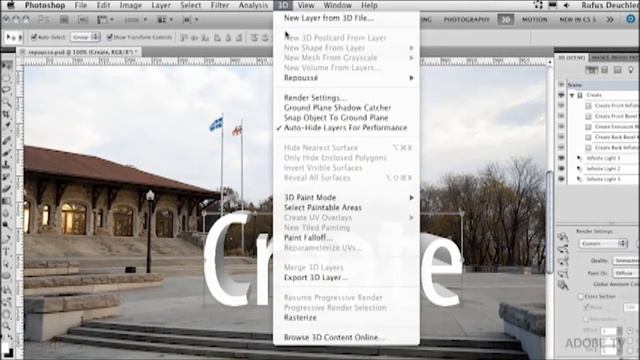This screenshot has width=640, height=360.
Task: Select the Move tool in the toolbox
Action: click(7, 66)
